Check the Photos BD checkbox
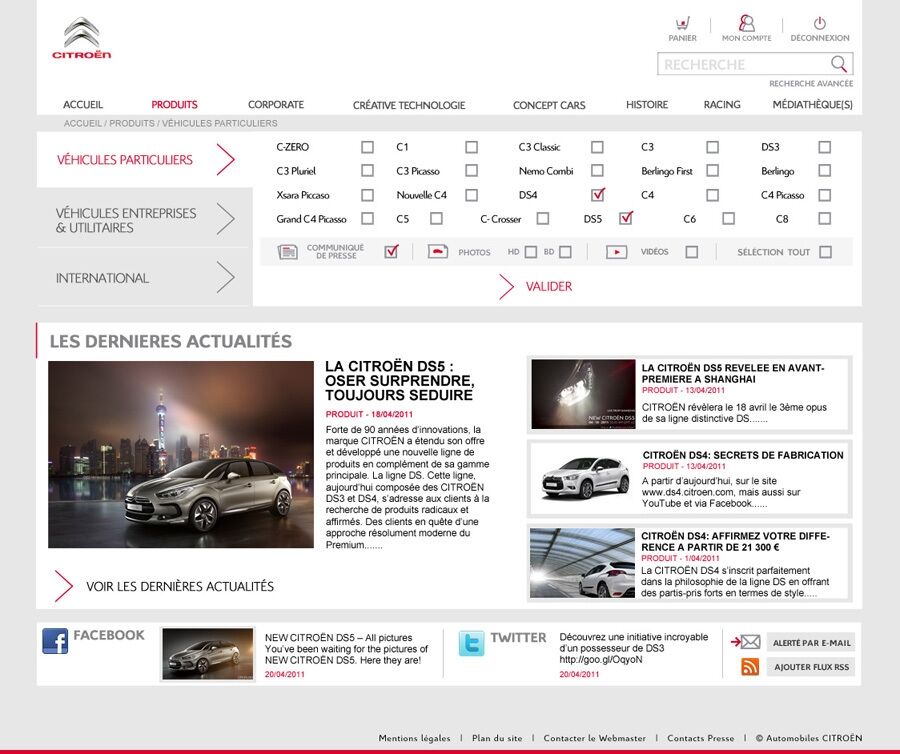Screen dimensions: 900x754 [565, 252]
